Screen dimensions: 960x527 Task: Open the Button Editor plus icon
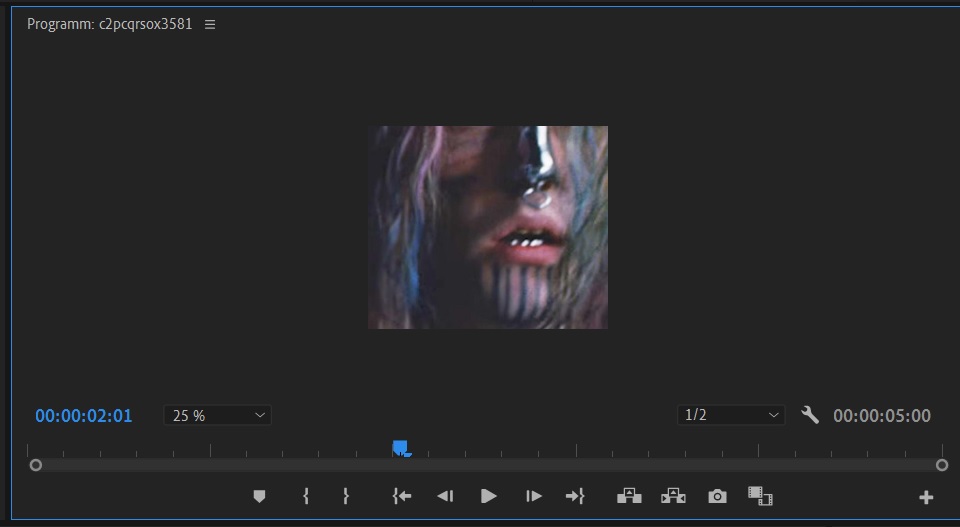point(926,497)
